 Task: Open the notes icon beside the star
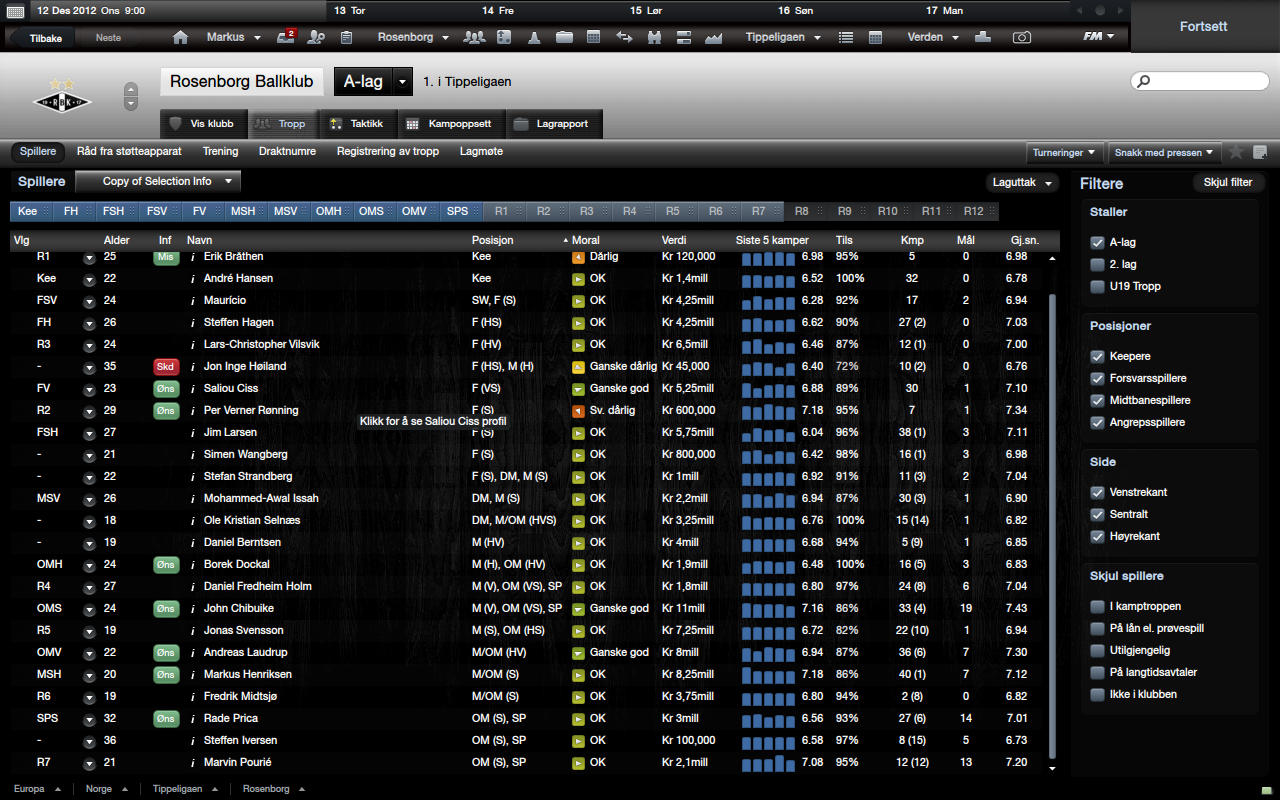tap(1260, 152)
